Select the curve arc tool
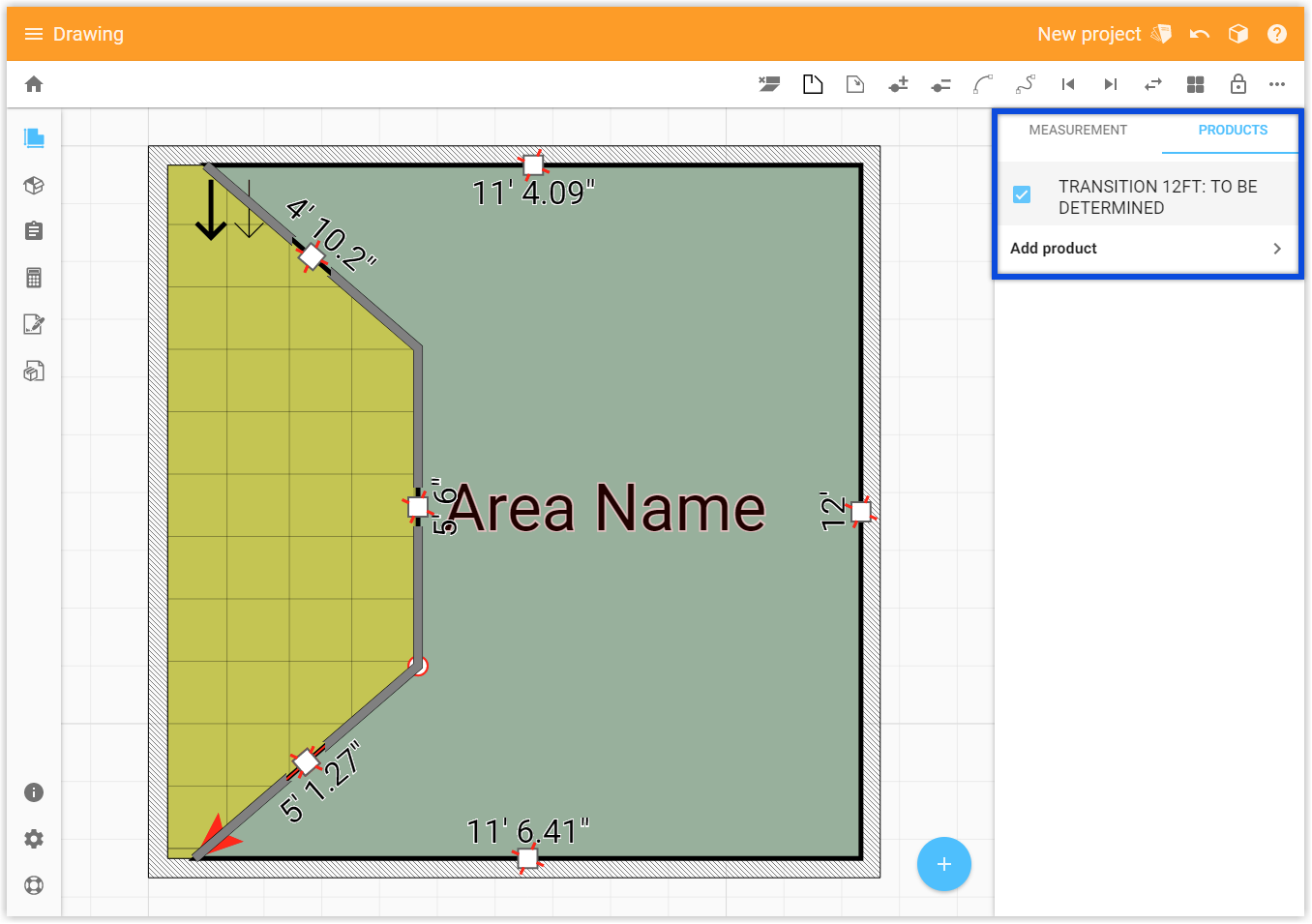The width and height of the screenshot is (1312, 924). point(983,84)
